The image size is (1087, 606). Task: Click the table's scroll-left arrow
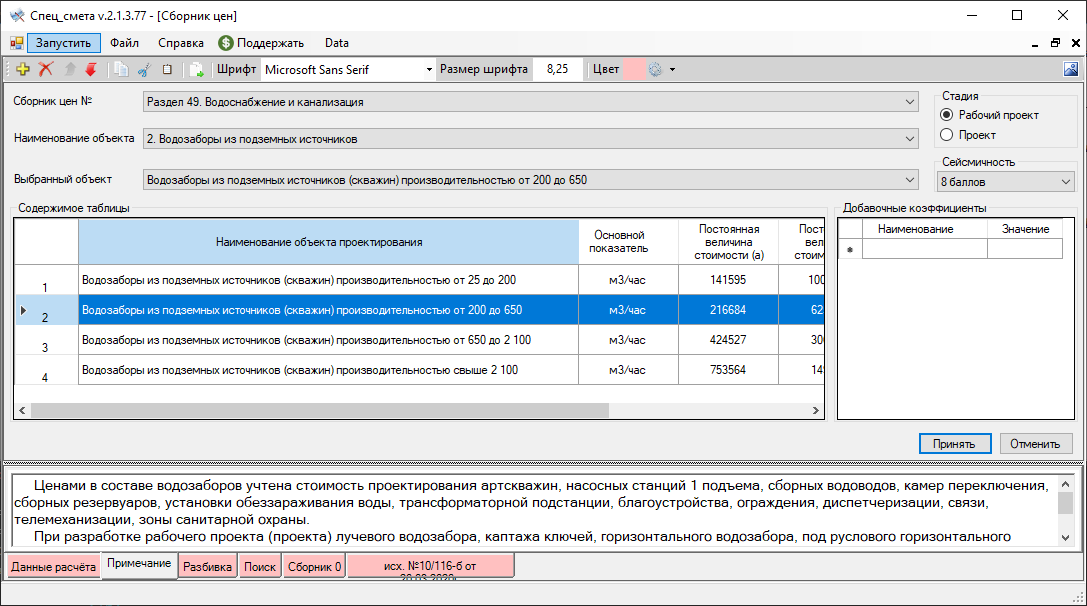[22, 410]
